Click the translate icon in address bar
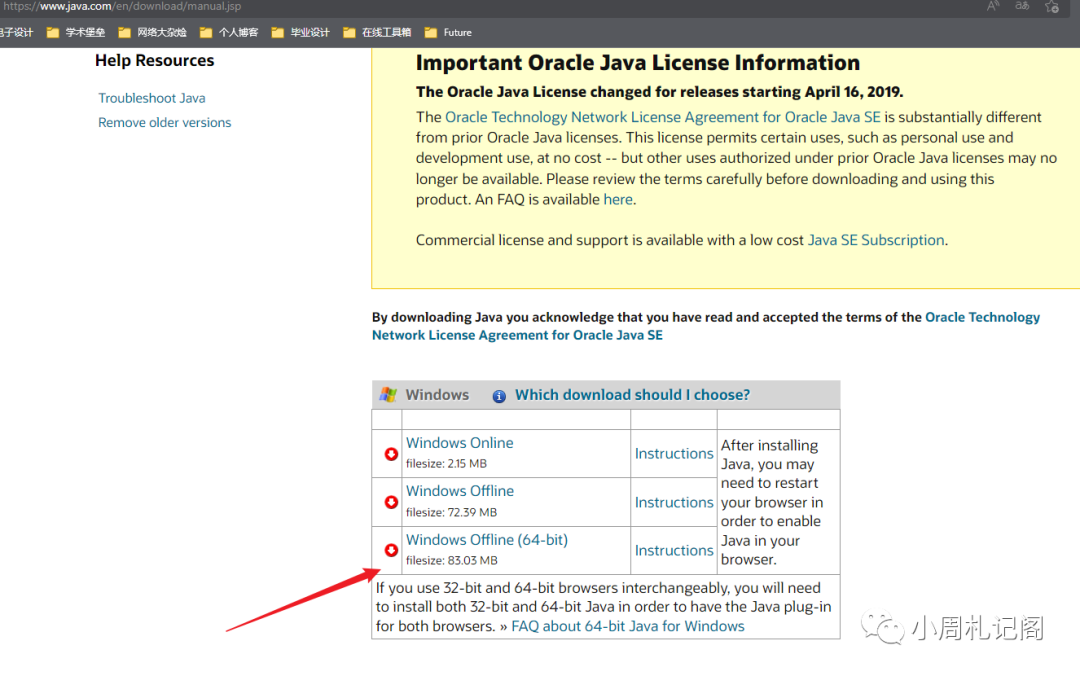Screen dimensions: 1080x676 [x=1022, y=6]
